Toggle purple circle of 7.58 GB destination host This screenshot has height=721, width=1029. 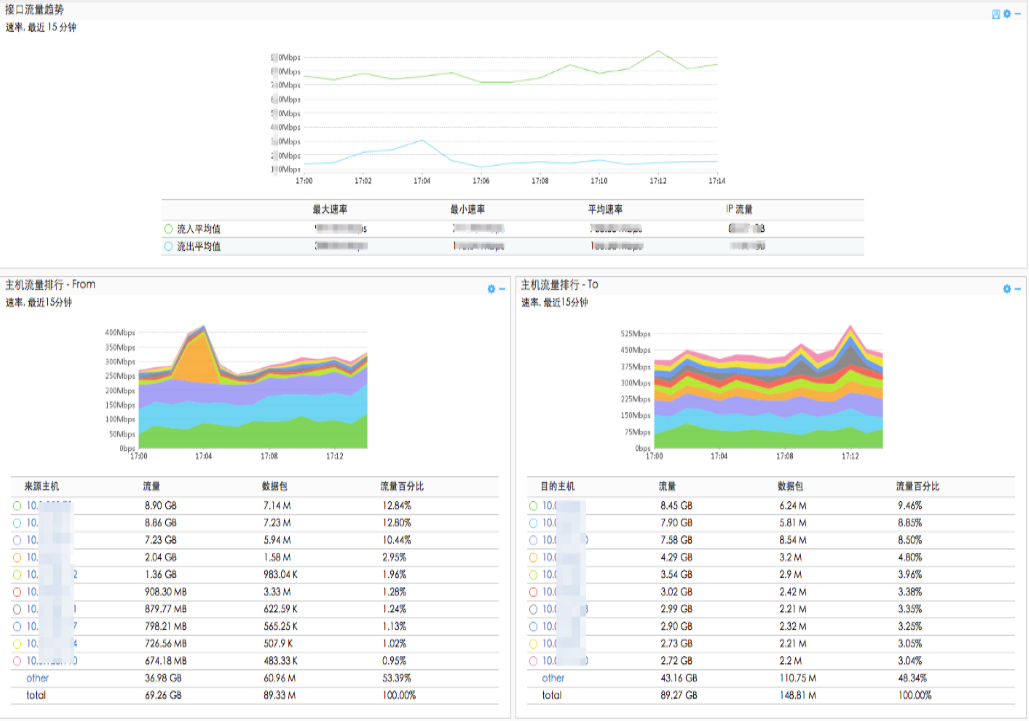click(x=533, y=540)
